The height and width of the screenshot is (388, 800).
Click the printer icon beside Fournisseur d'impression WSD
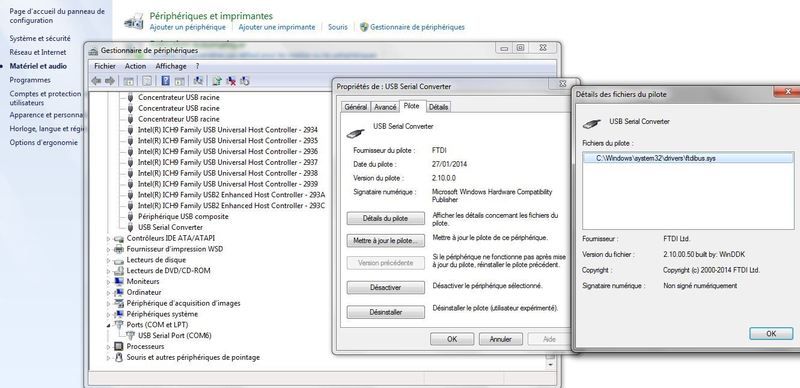point(119,249)
